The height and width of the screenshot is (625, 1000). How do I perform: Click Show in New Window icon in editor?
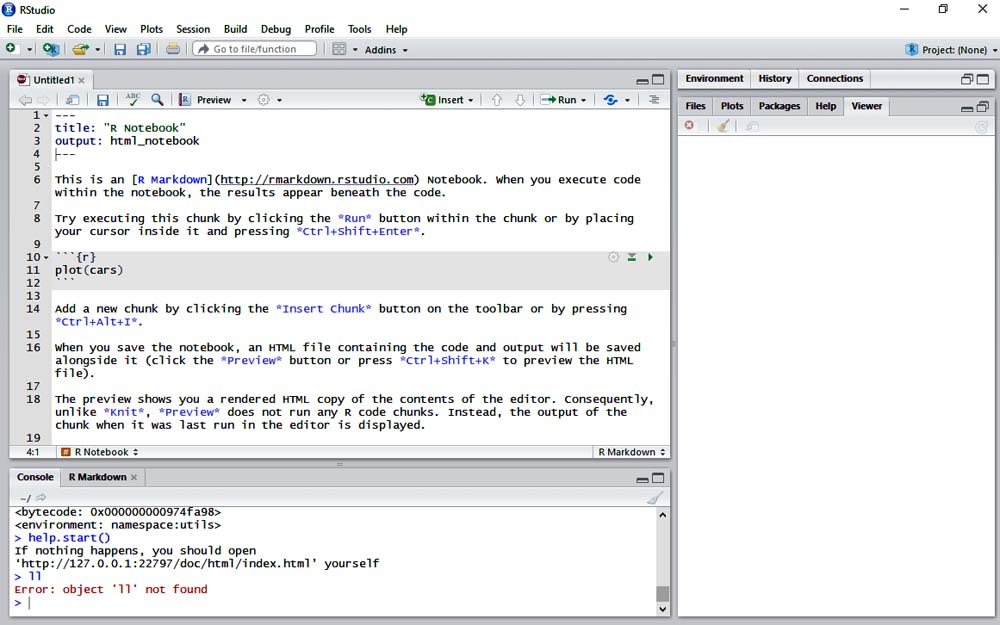73,100
